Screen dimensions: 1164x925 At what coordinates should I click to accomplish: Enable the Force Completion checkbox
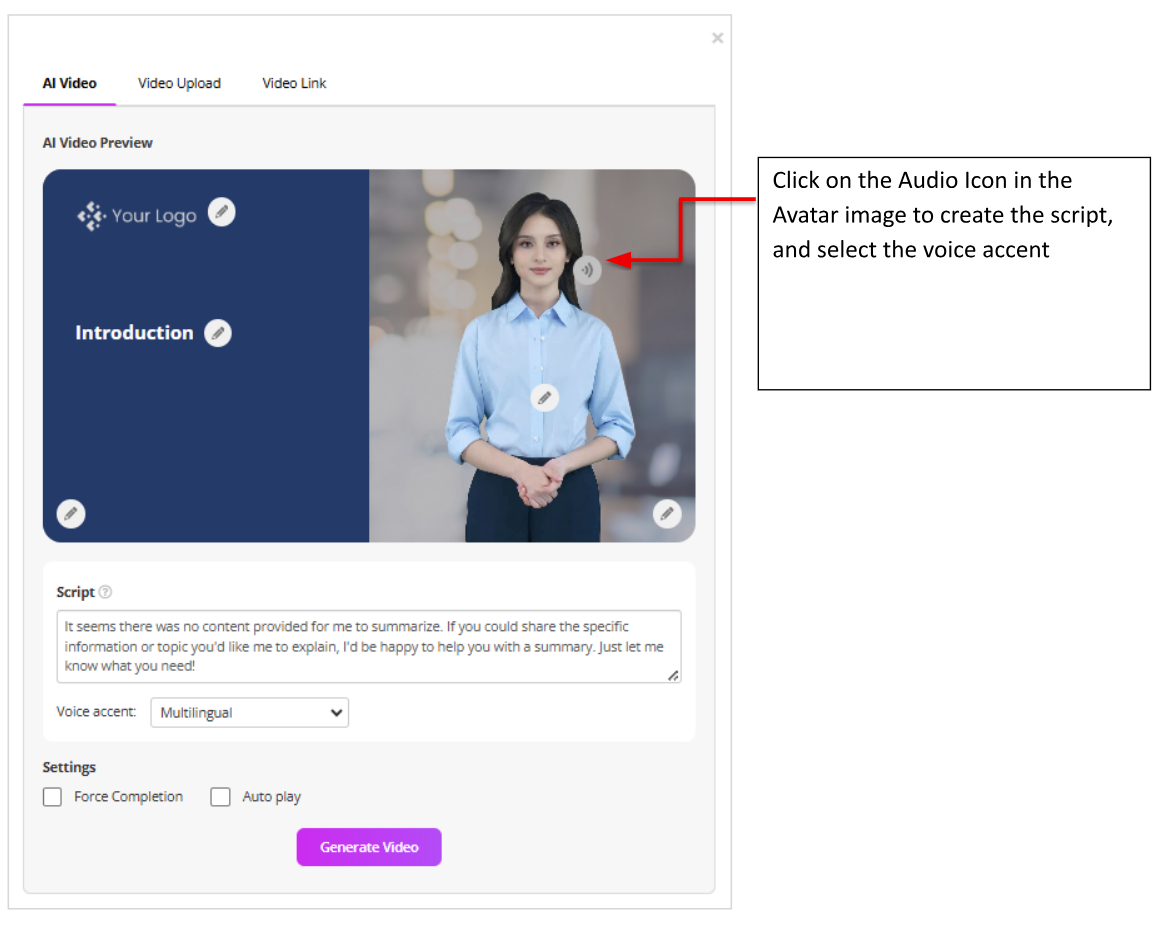pyautogui.click(x=52, y=797)
